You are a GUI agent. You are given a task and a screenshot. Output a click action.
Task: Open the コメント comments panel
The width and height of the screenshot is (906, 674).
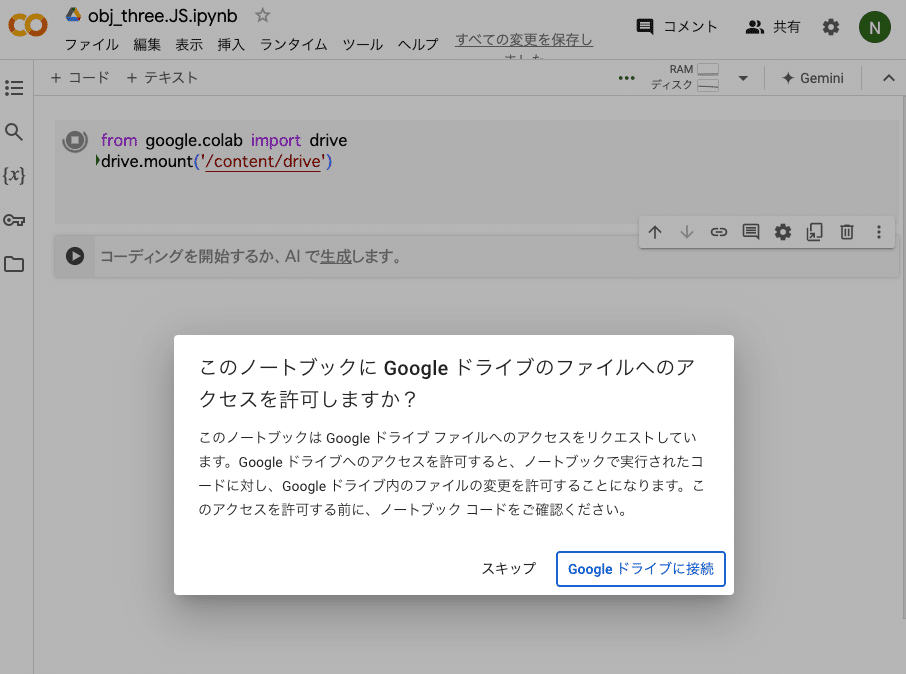click(x=677, y=27)
